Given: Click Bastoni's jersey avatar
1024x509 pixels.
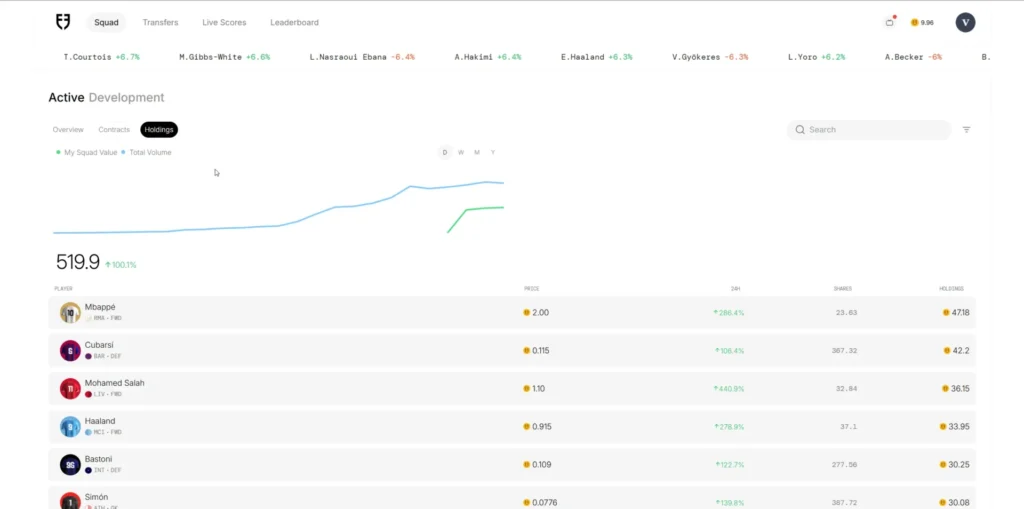Looking at the screenshot, I should [x=70, y=464].
